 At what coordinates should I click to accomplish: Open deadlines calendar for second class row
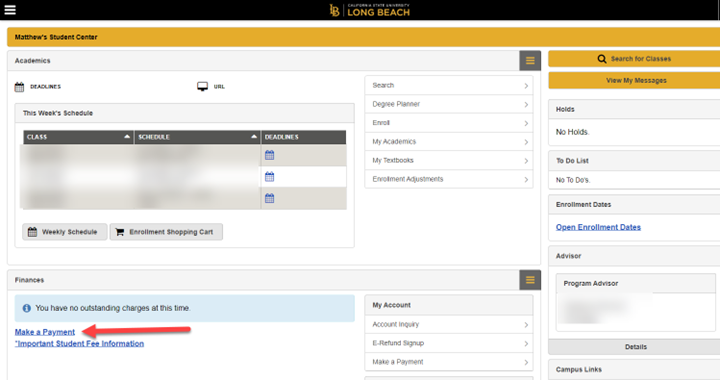[x=270, y=177]
